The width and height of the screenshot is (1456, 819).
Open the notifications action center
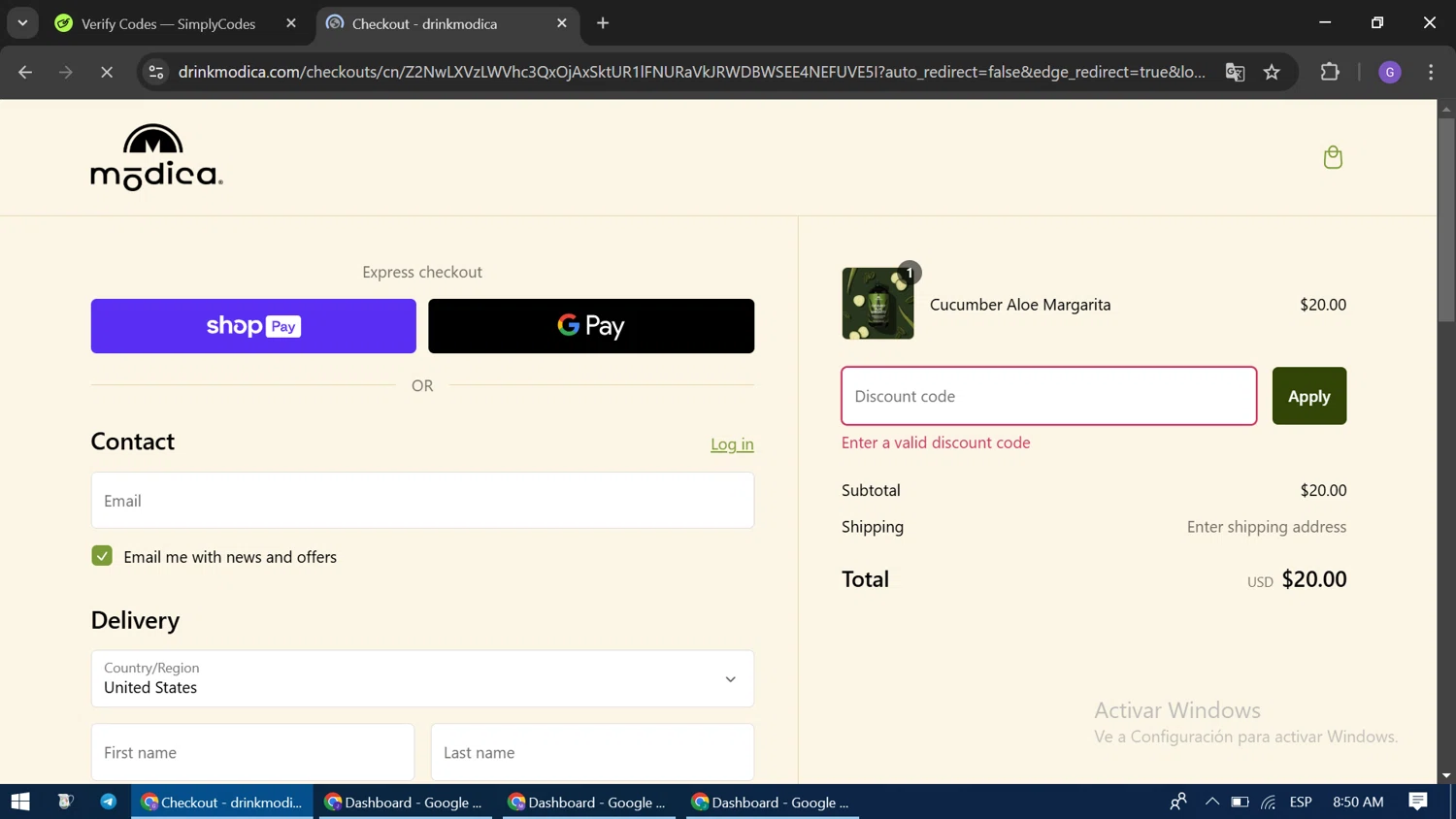(1418, 802)
